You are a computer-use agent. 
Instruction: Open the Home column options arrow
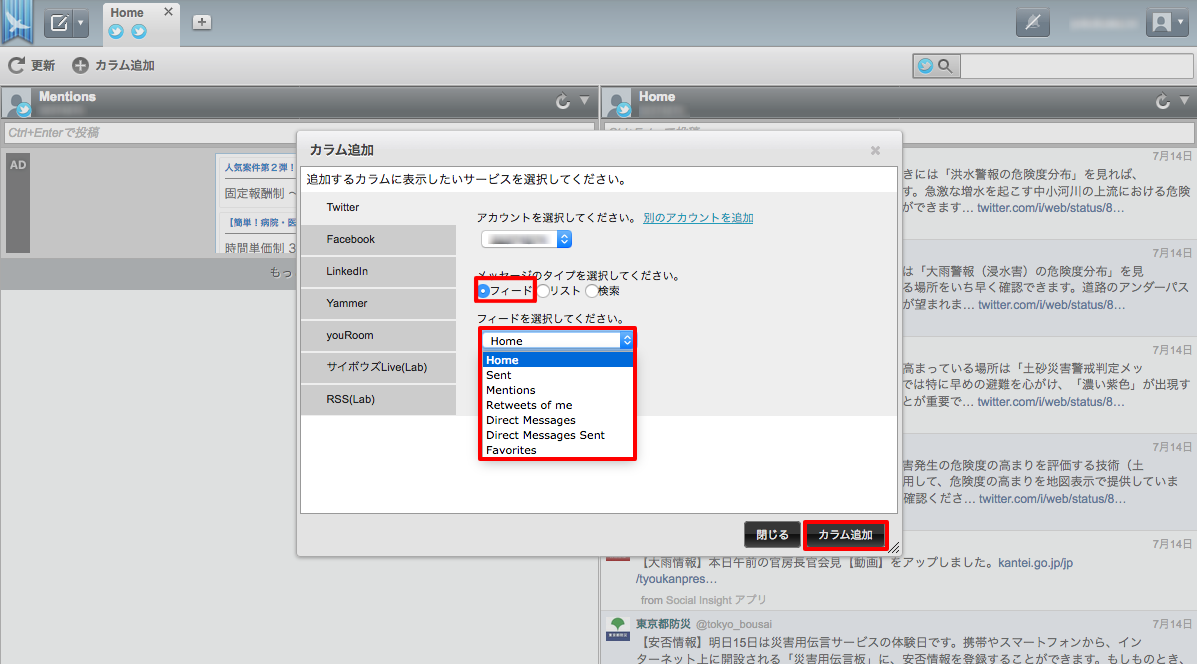point(1184,101)
